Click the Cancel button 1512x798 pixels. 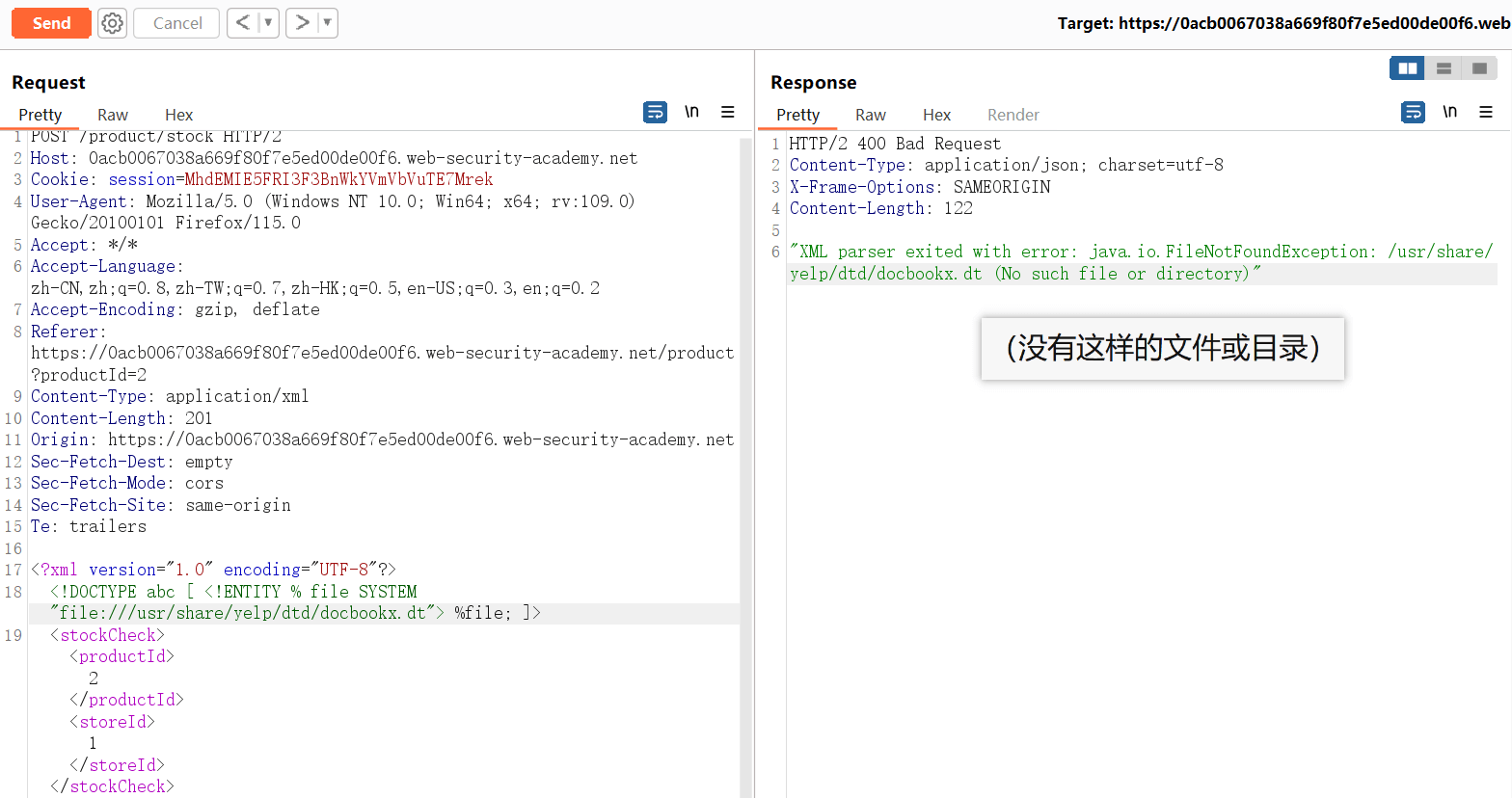pos(177,23)
